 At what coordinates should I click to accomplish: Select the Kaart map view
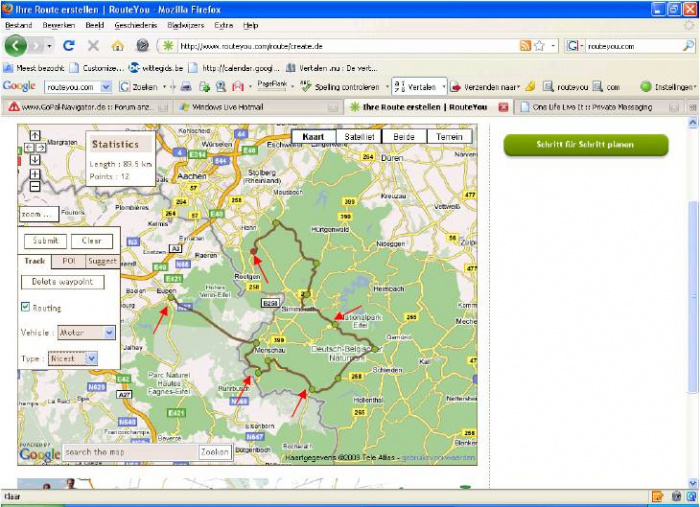tap(314, 137)
